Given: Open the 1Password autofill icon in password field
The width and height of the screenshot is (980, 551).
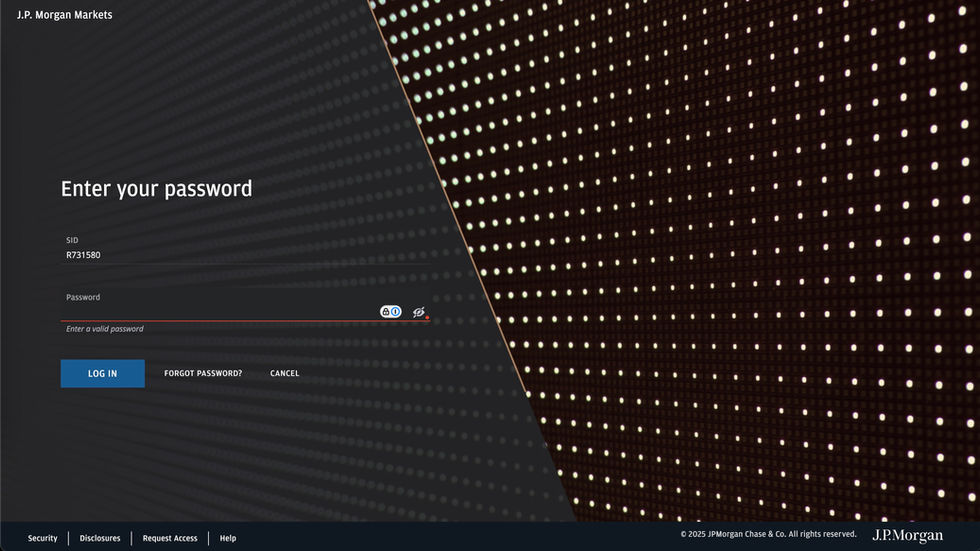Looking at the screenshot, I should click(391, 312).
